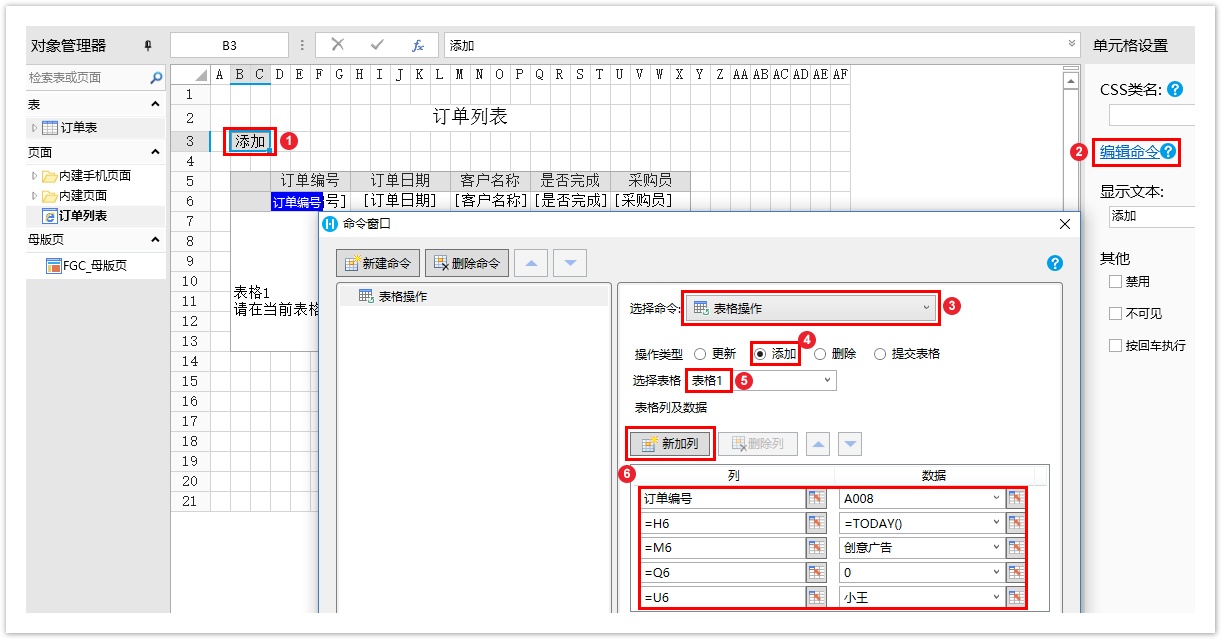Pin the 对象管理器 panel
Screen dimensions: 1221x639
pyautogui.click(x=149, y=46)
